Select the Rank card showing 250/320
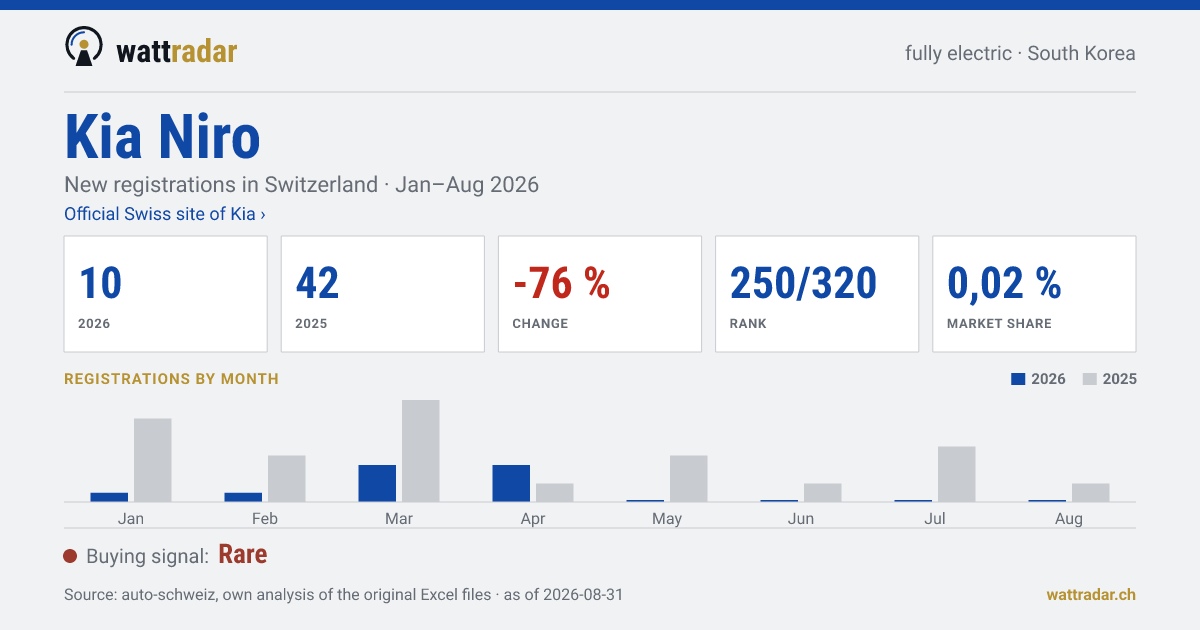The image size is (1200, 630). (817, 294)
